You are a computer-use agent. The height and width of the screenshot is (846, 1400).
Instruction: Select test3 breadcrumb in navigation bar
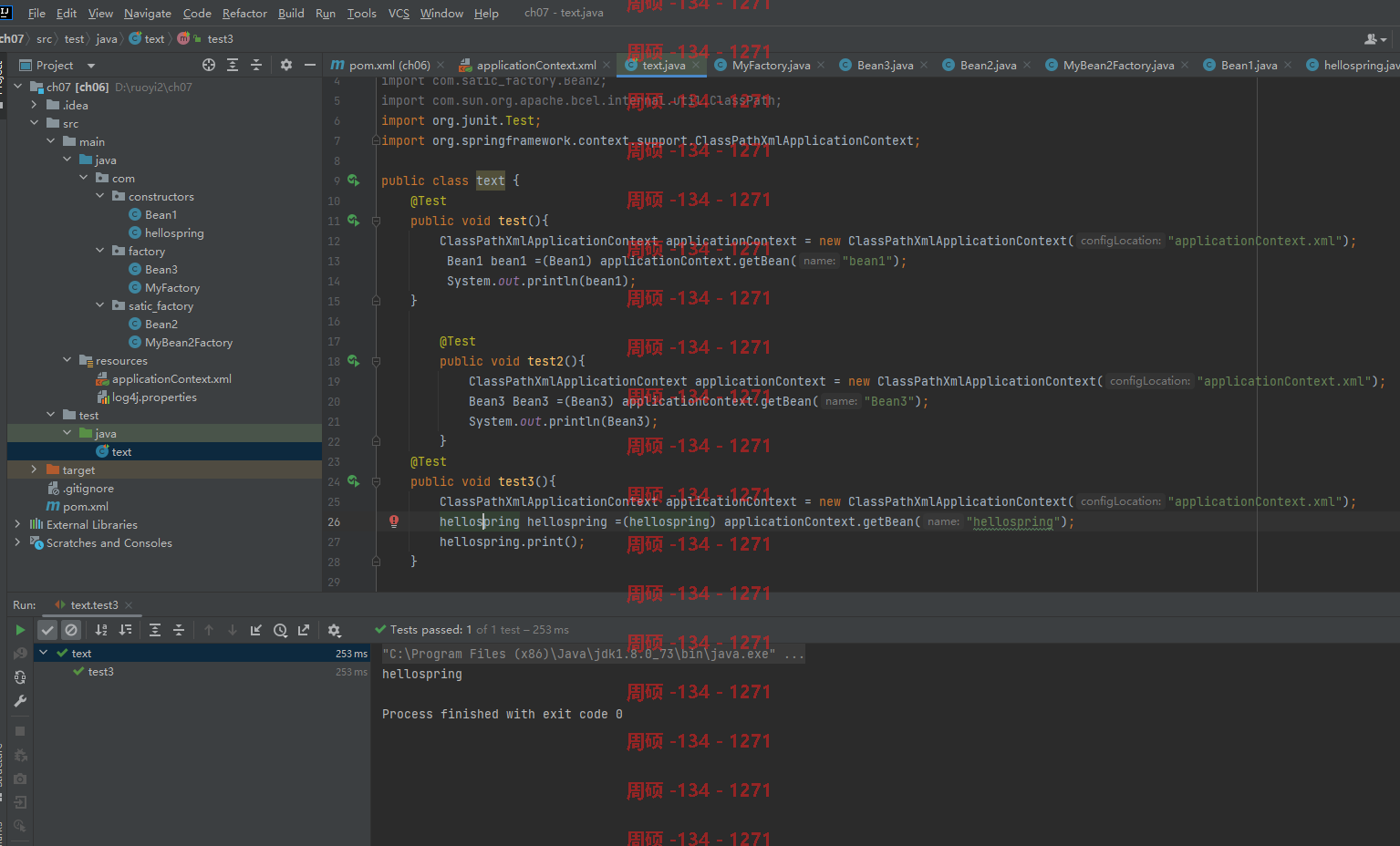220,39
